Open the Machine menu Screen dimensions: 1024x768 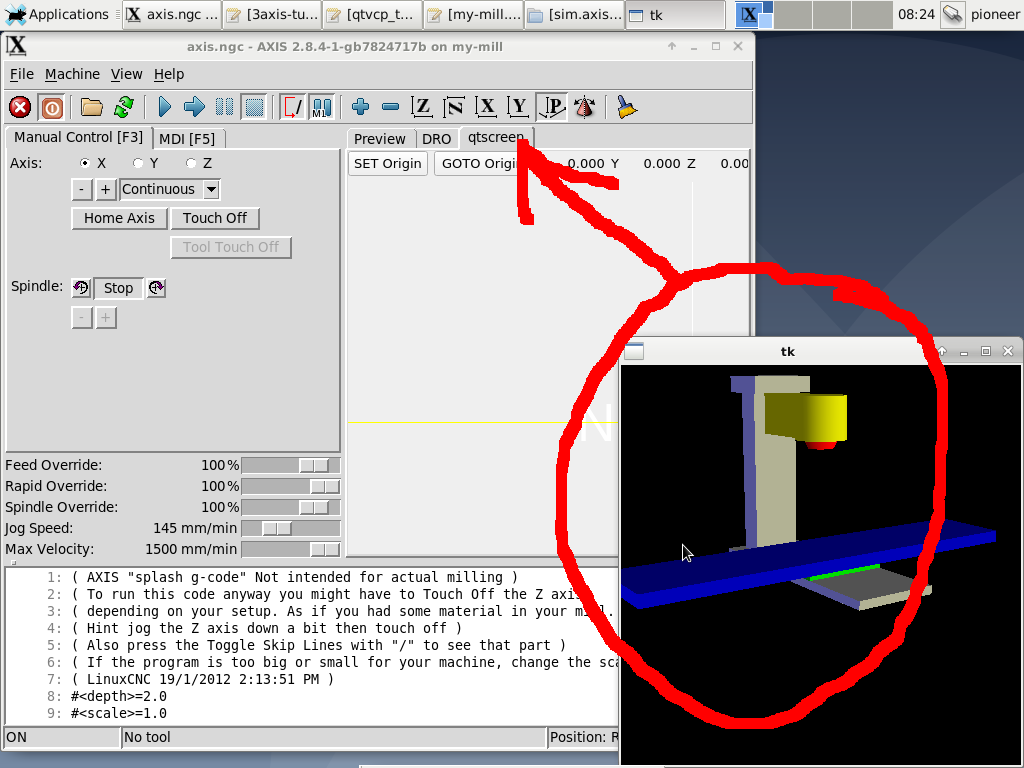pyautogui.click(x=72, y=74)
